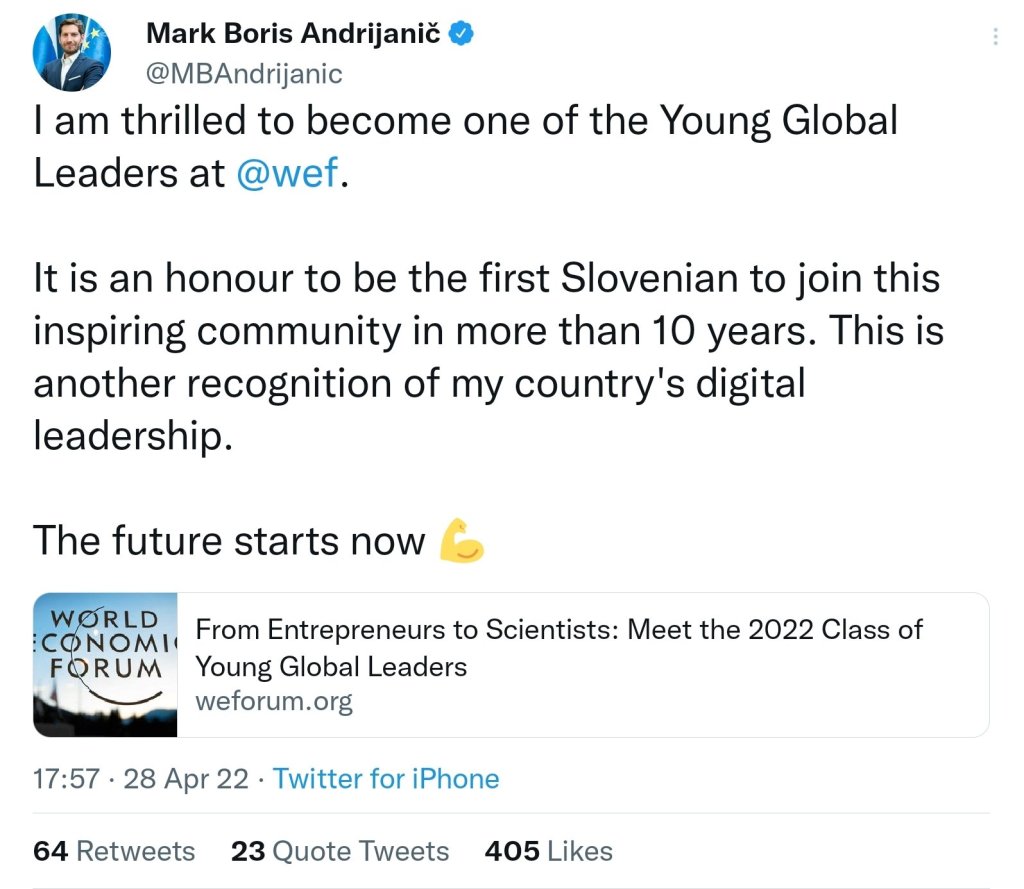Viewport: 1024px width, 889px height.
Task: View the 23 Quote Tweets list
Action: point(340,851)
